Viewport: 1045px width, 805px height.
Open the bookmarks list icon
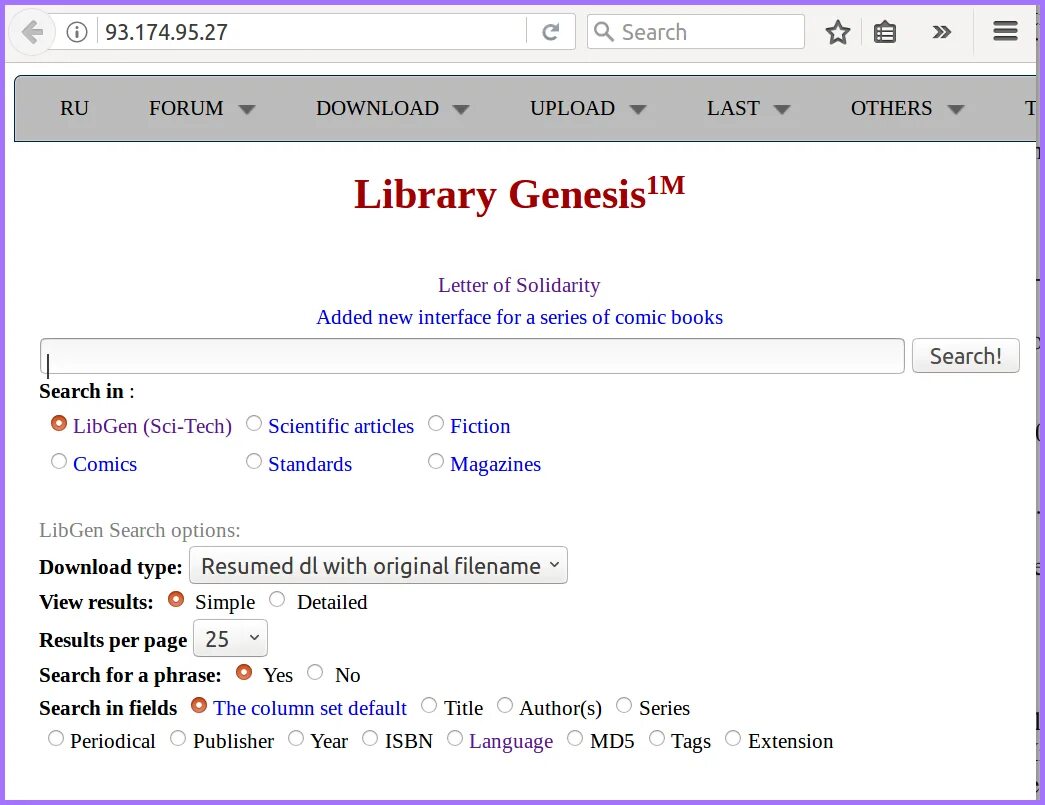click(x=885, y=31)
